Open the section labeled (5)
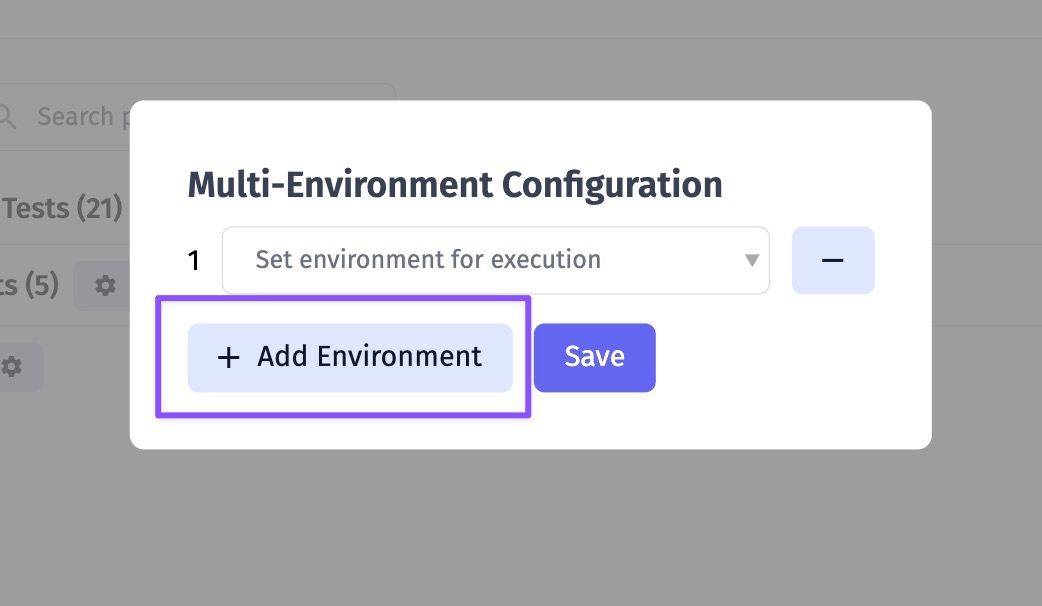Screen dimensions: 1042x606 point(29,285)
